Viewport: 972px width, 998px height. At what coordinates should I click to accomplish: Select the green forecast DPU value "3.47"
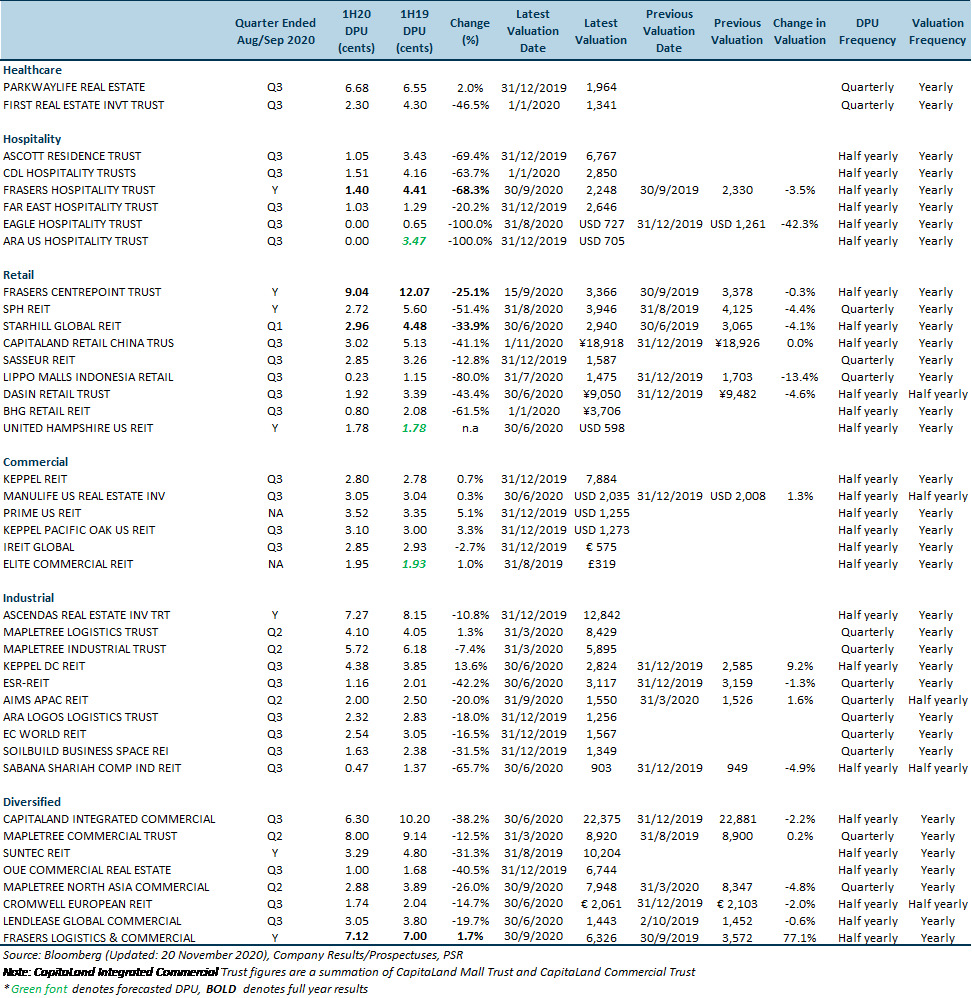click(414, 241)
